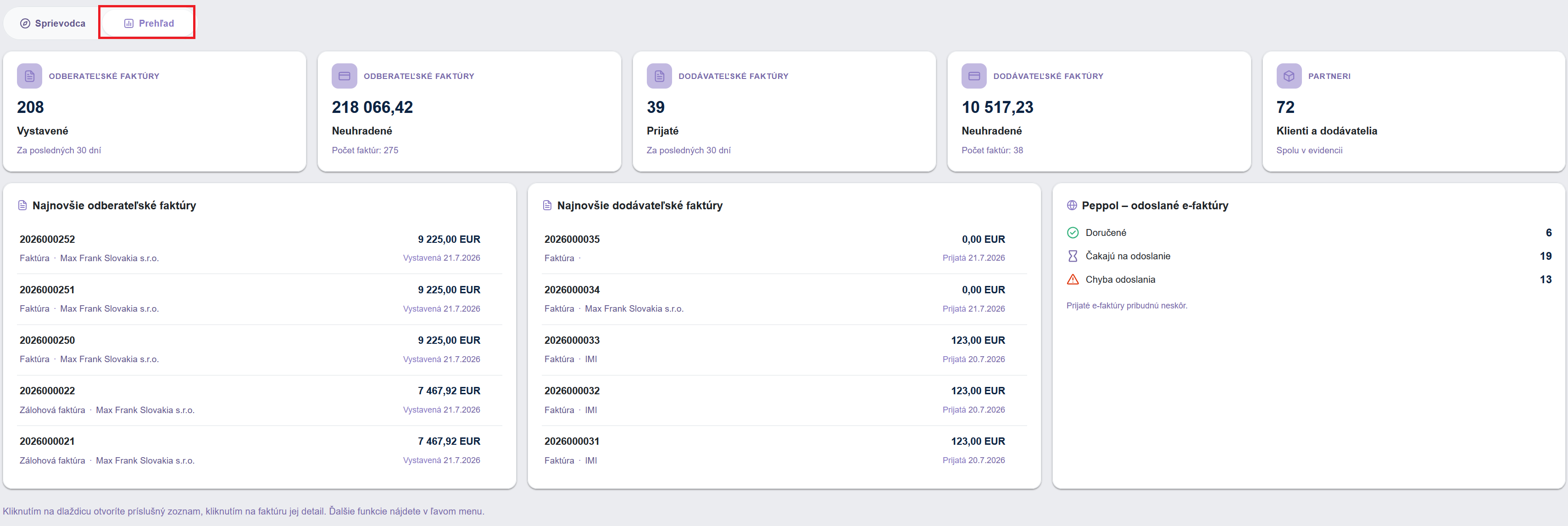
Task: Click the document icon beside Najnovšie dodávateľské faktúry
Action: pos(547,205)
